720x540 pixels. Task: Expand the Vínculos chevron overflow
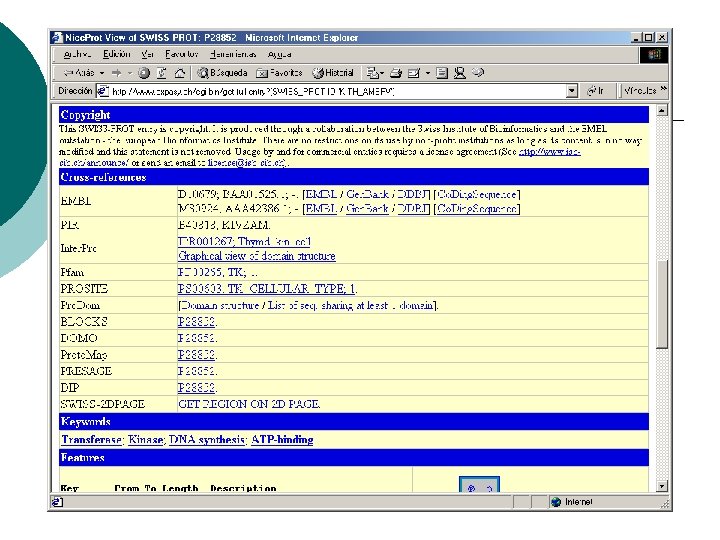pos(664,90)
